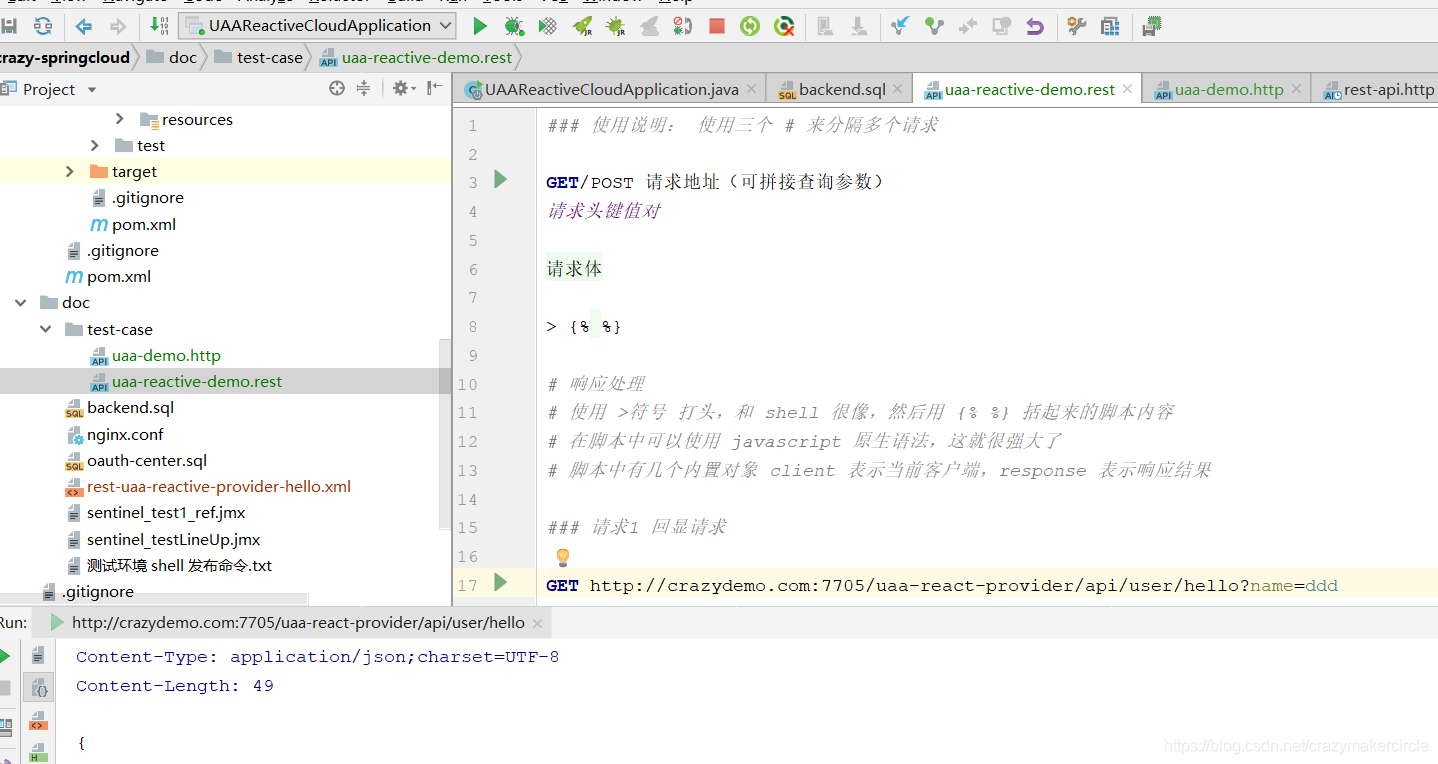Click the JRebel debug bug icon
Viewport: 1438px width, 764px height.
[x=615, y=26]
